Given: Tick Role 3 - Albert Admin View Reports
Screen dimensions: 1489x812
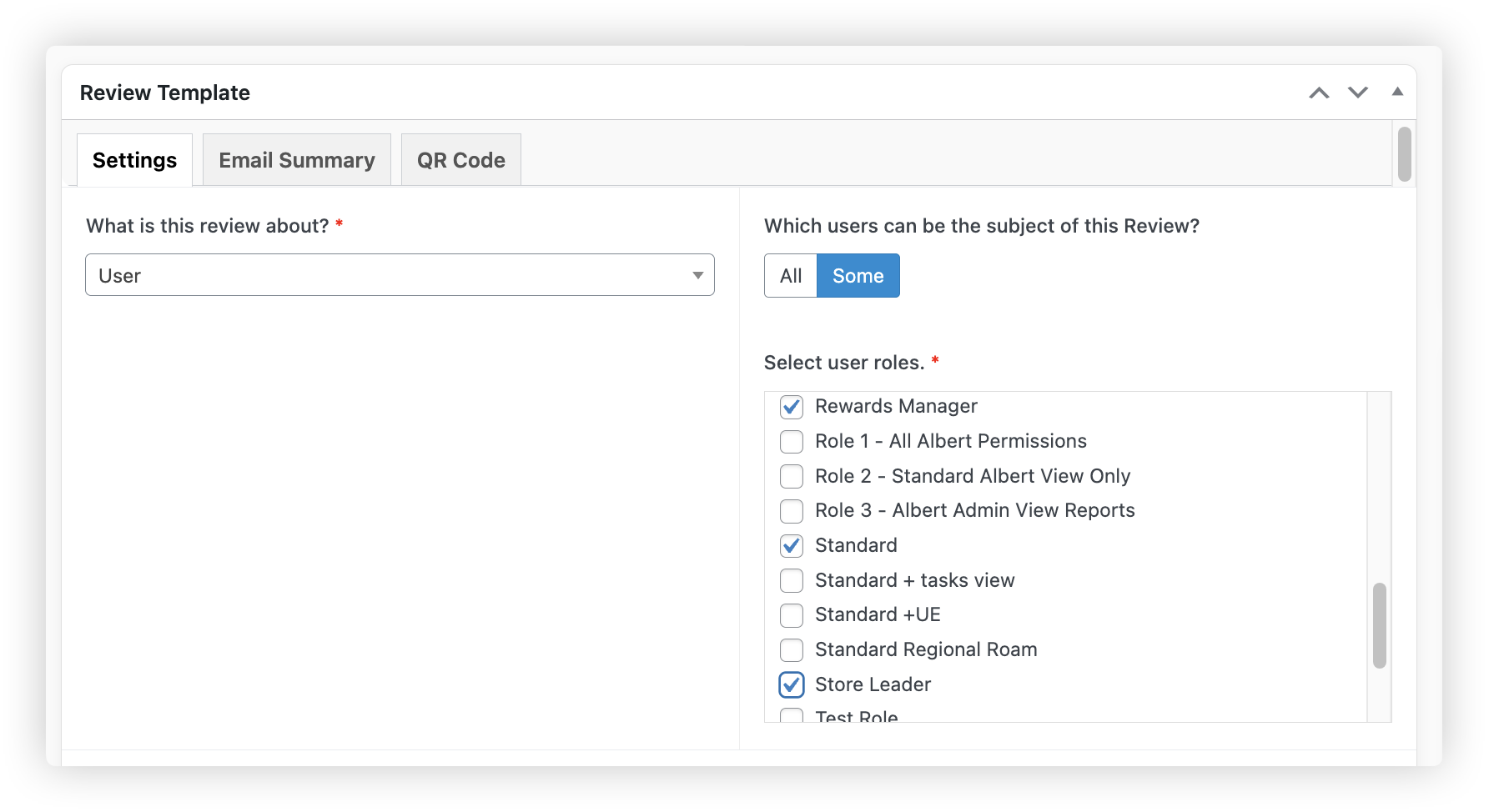Looking at the screenshot, I should point(792,510).
